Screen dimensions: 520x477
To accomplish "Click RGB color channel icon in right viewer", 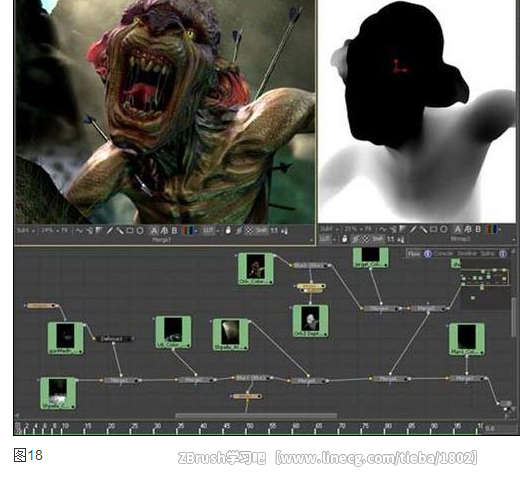I will [492, 229].
